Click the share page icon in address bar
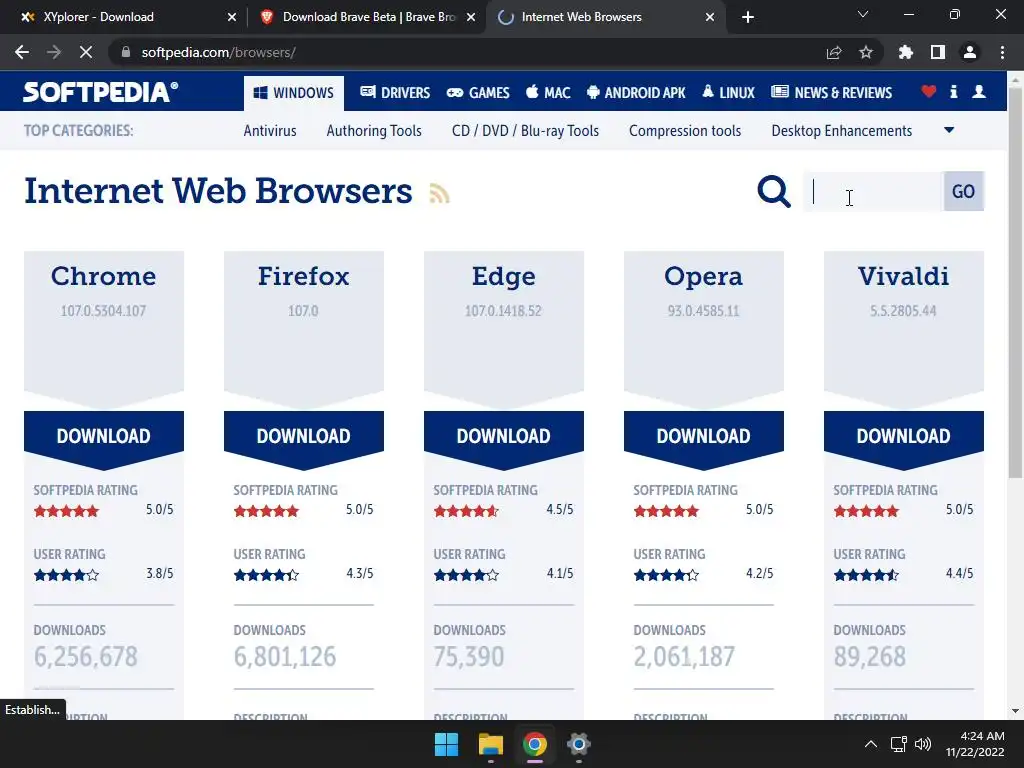 (x=834, y=52)
